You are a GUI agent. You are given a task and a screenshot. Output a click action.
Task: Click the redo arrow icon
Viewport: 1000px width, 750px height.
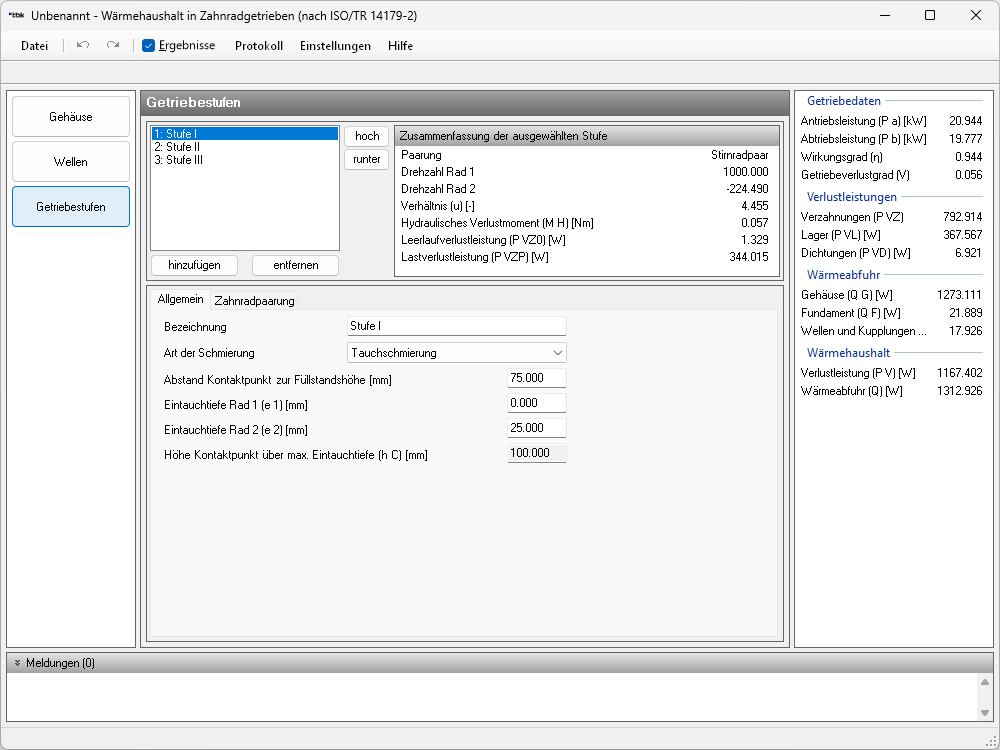(113, 46)
